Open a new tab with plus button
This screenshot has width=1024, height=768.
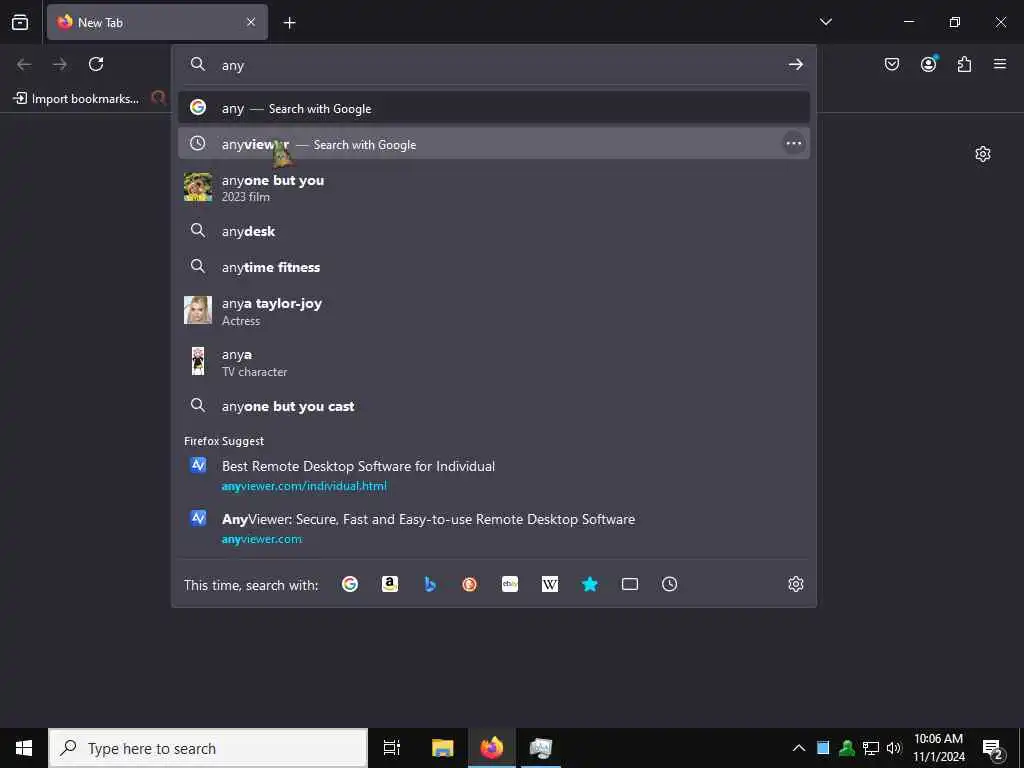(x=289, y=23)
